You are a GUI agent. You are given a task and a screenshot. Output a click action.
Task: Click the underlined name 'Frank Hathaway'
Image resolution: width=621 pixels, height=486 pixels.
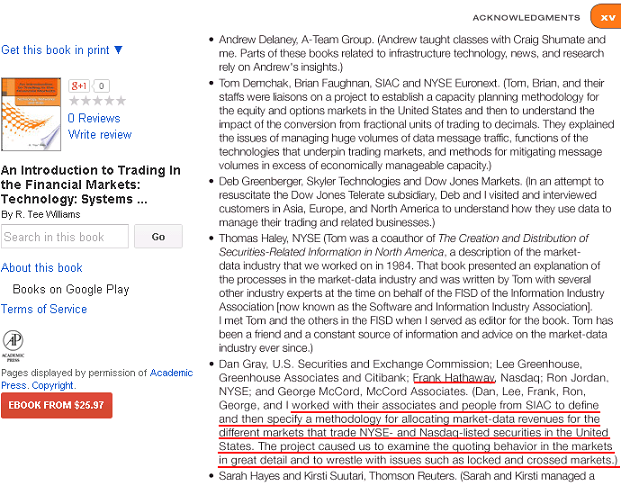[x=454, y=378]
